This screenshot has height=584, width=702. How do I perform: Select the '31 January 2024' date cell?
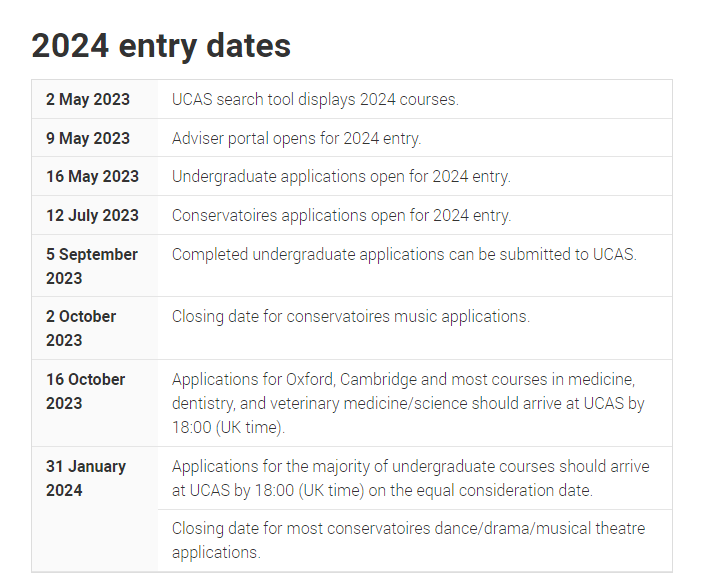[x=85, y=478]
